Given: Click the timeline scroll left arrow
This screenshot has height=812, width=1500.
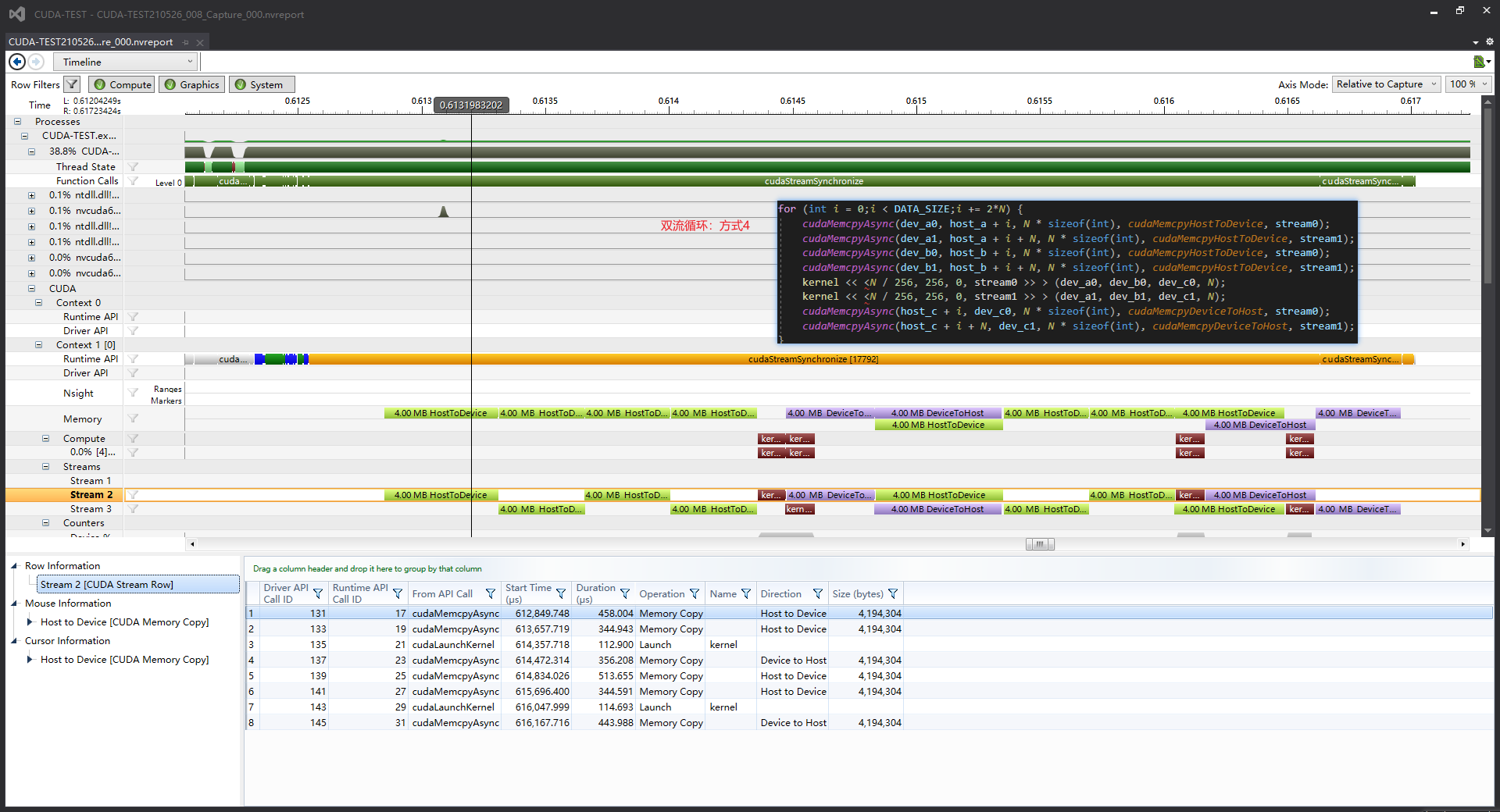Looking at the screenshot, I should 192,544.
